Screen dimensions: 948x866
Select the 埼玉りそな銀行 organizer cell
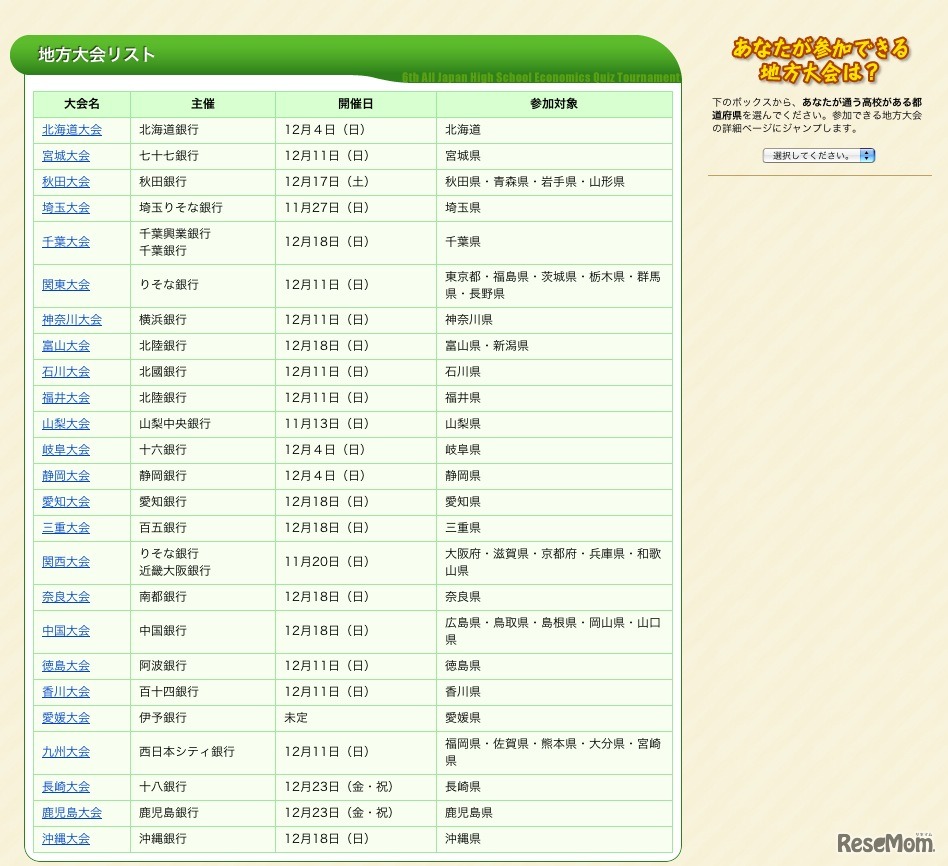click(203, 208)
